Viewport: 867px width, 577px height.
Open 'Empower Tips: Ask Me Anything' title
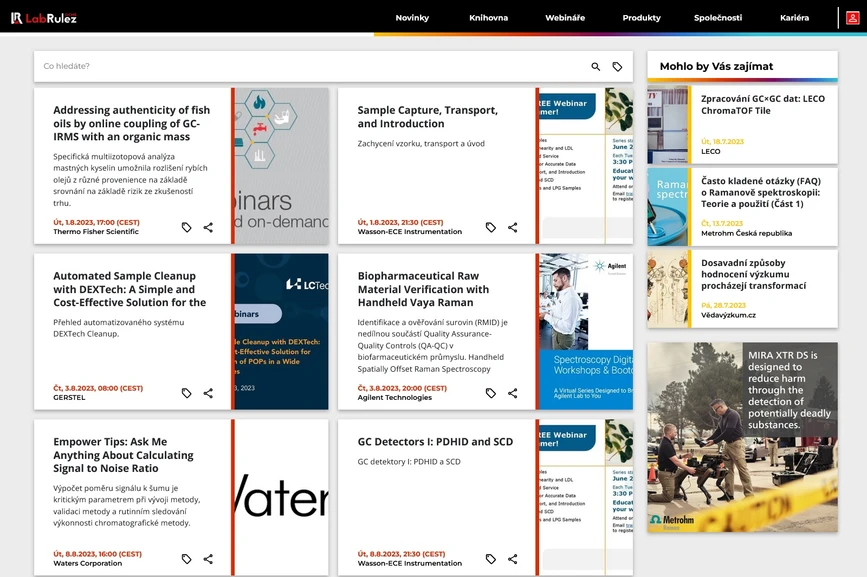point(123,455)
